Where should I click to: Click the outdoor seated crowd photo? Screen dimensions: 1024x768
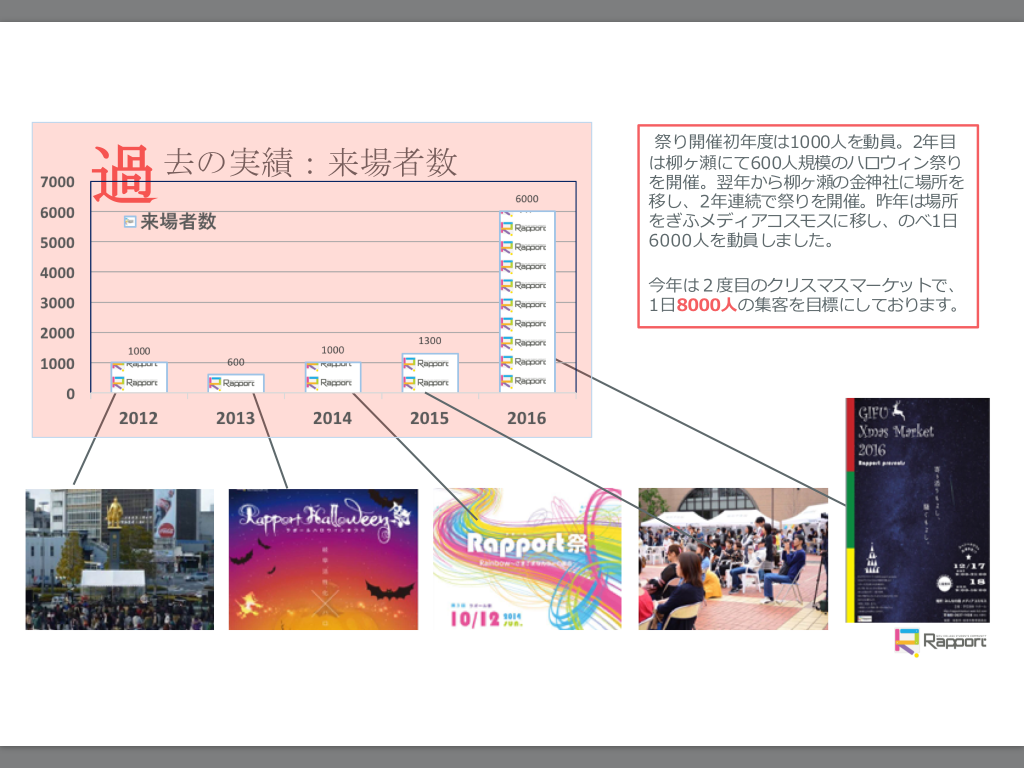(733, 559)
